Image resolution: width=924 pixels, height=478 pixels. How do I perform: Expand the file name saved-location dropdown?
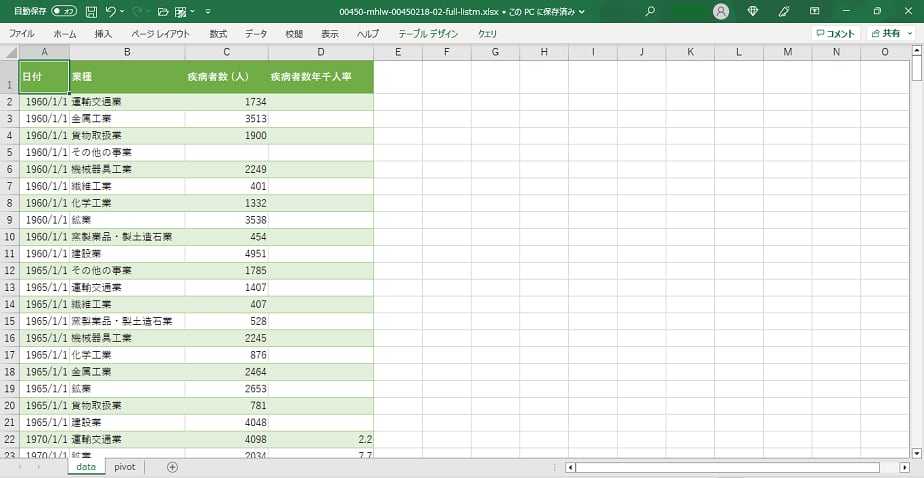[580, 11]
